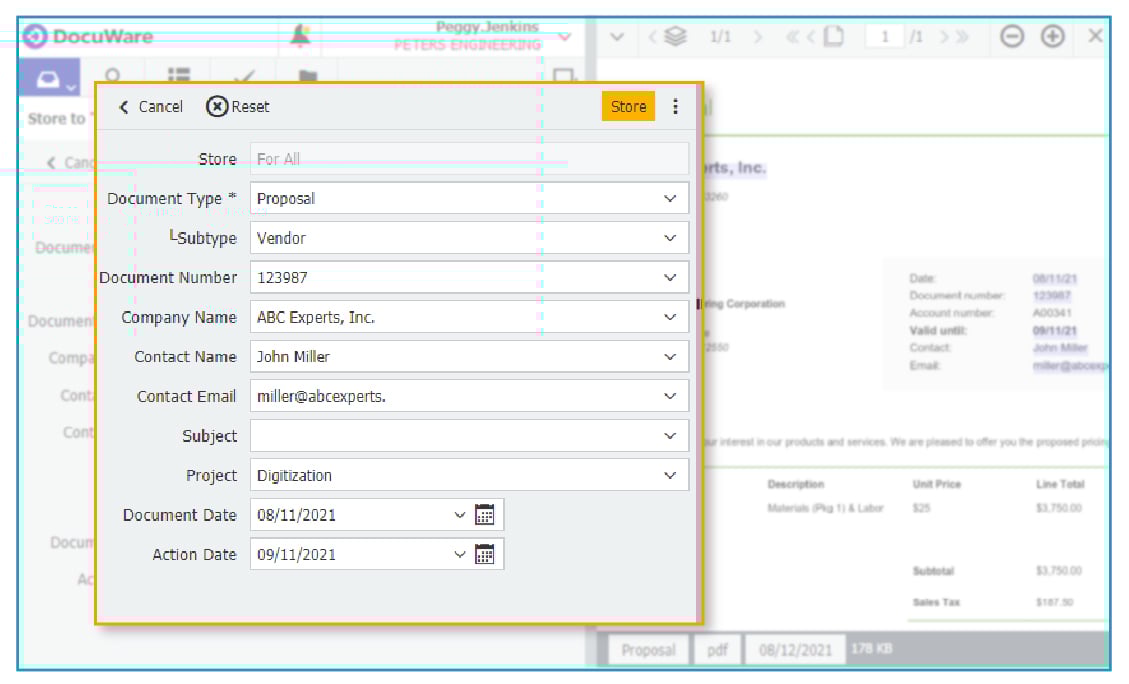Click into the empty Subject field
This screenshot has height=684, width=1129.
coord(455,436)
